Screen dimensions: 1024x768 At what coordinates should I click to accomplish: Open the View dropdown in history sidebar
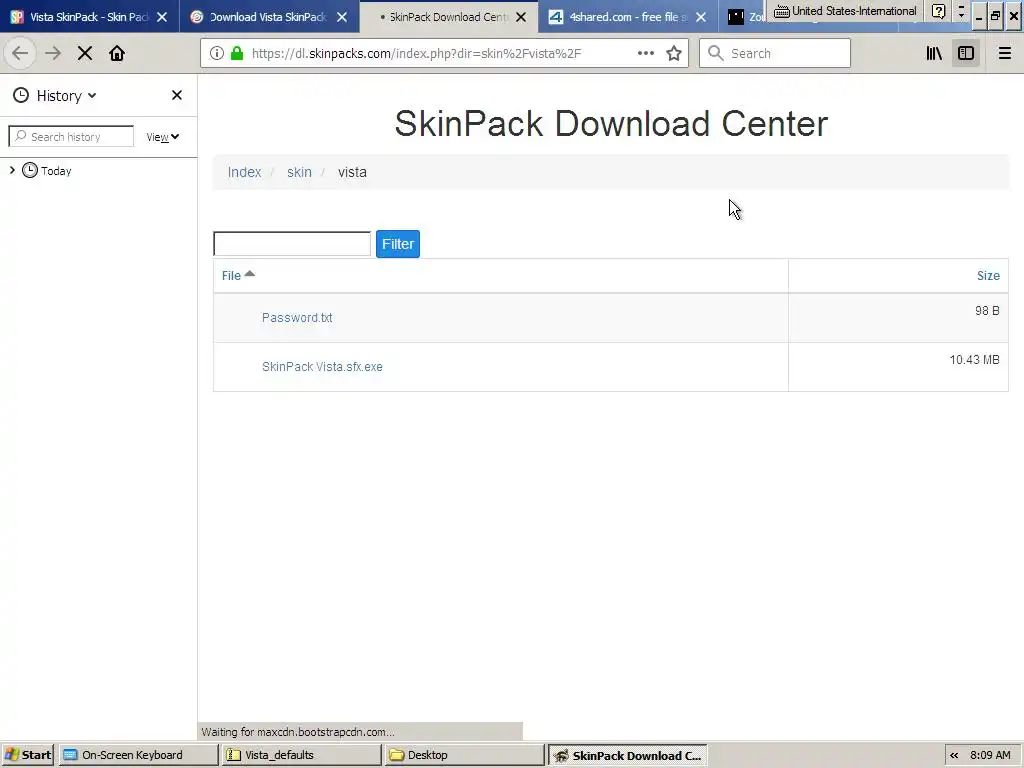point(163,137)
